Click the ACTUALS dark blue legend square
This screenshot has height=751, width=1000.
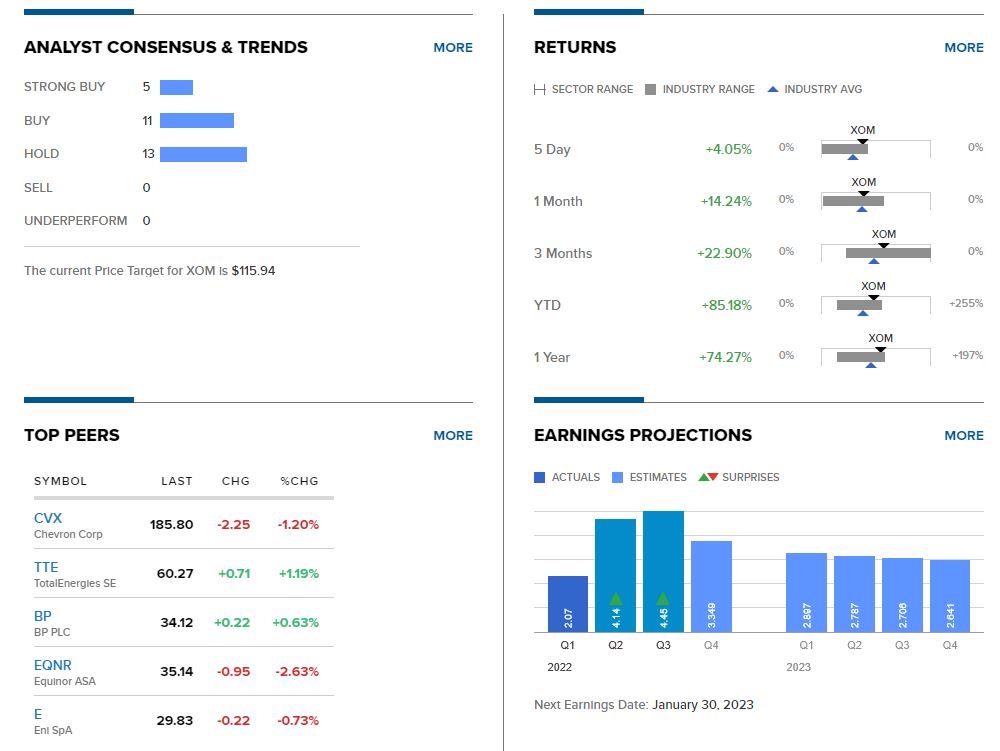click(540, 477)
